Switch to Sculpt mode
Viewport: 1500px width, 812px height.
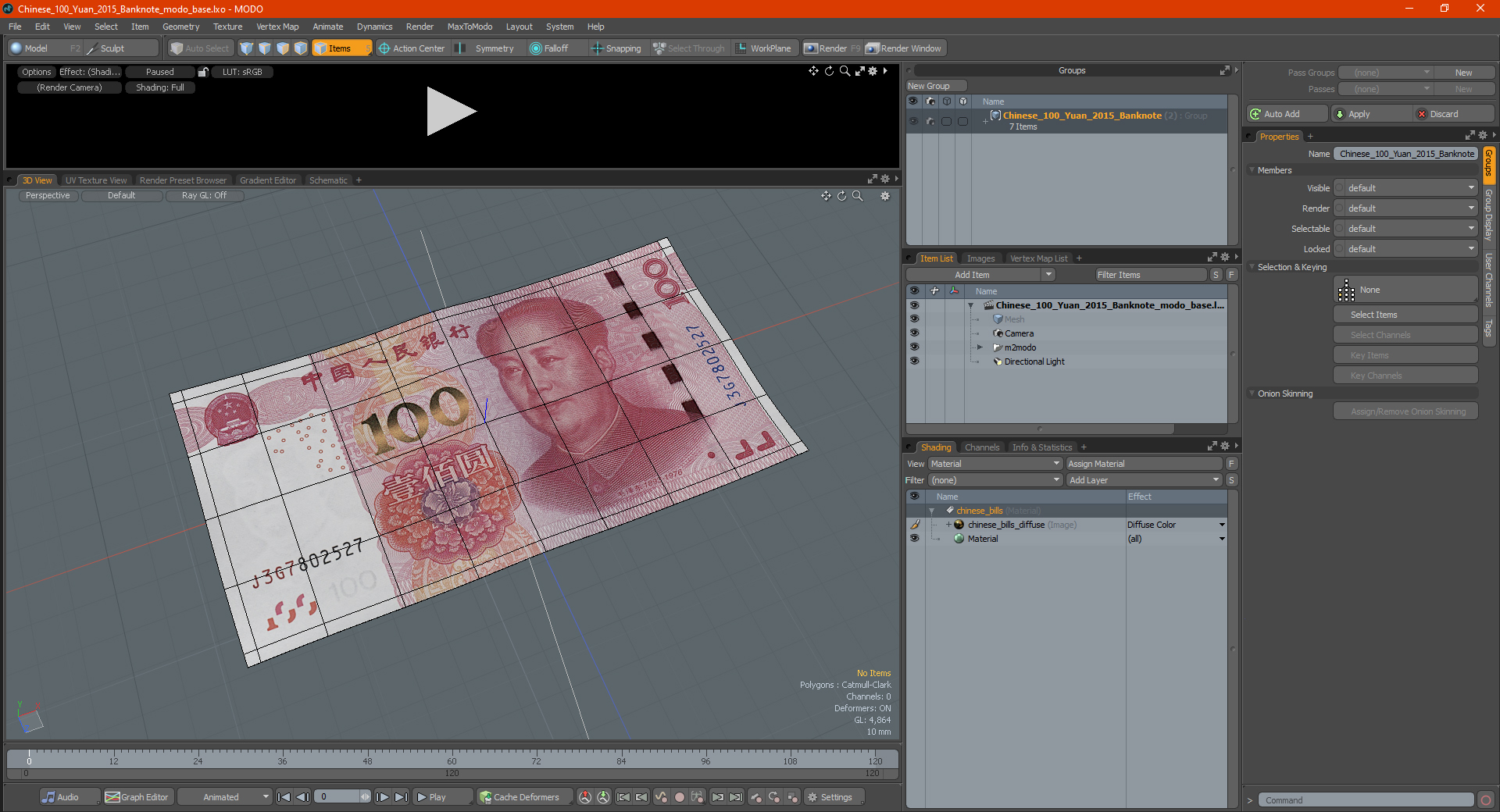(x=120, y=48)
